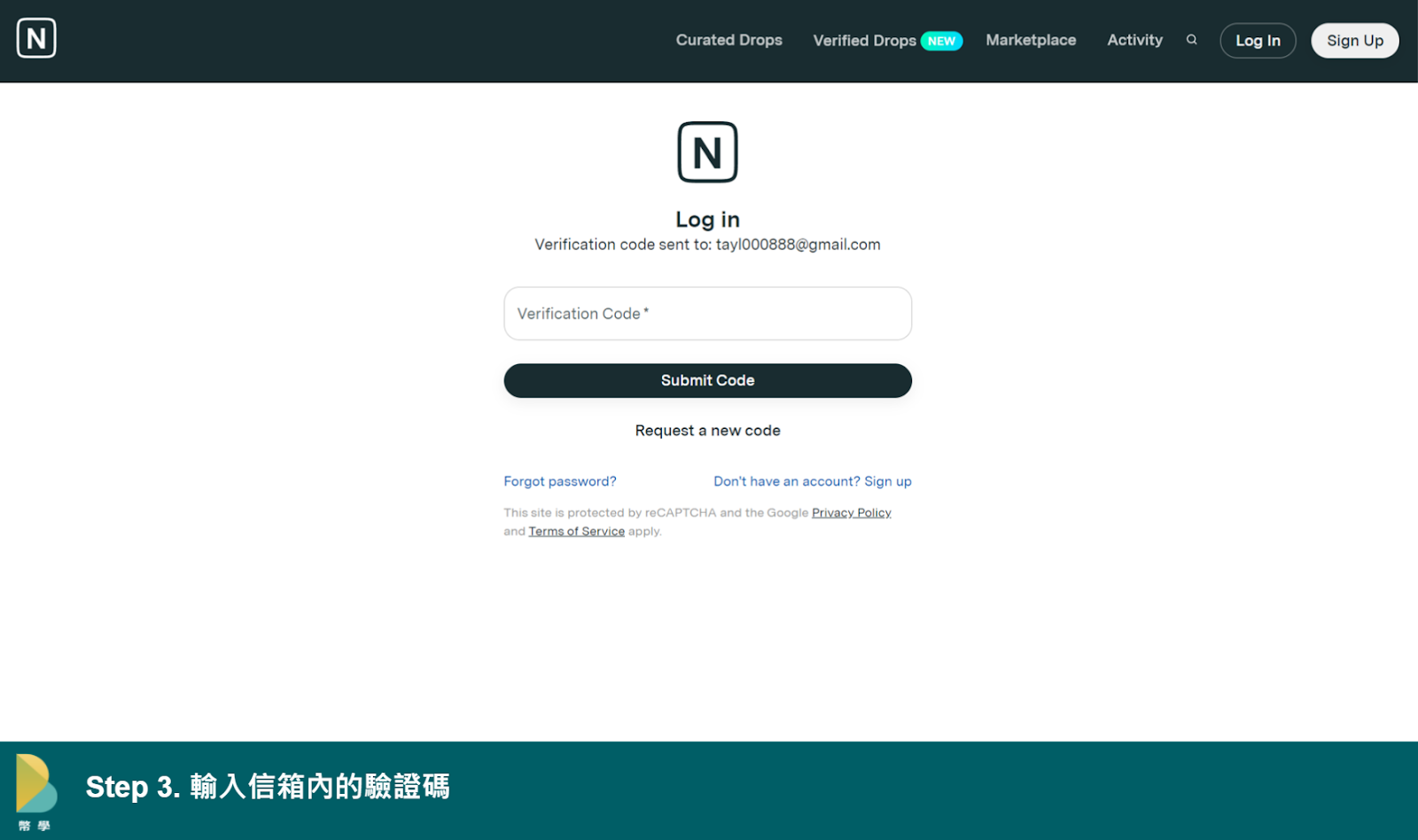
Task: Click the Log In button in header
Action: click(x=1258, y=41)
